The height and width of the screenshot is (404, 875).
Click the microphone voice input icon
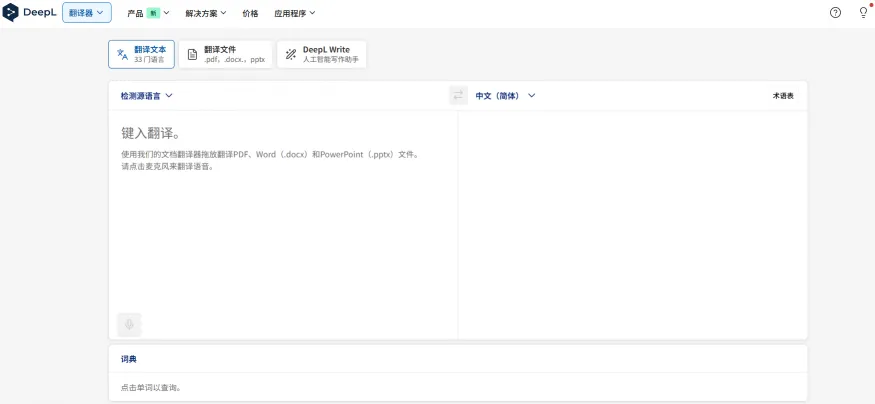click(129, 324)
